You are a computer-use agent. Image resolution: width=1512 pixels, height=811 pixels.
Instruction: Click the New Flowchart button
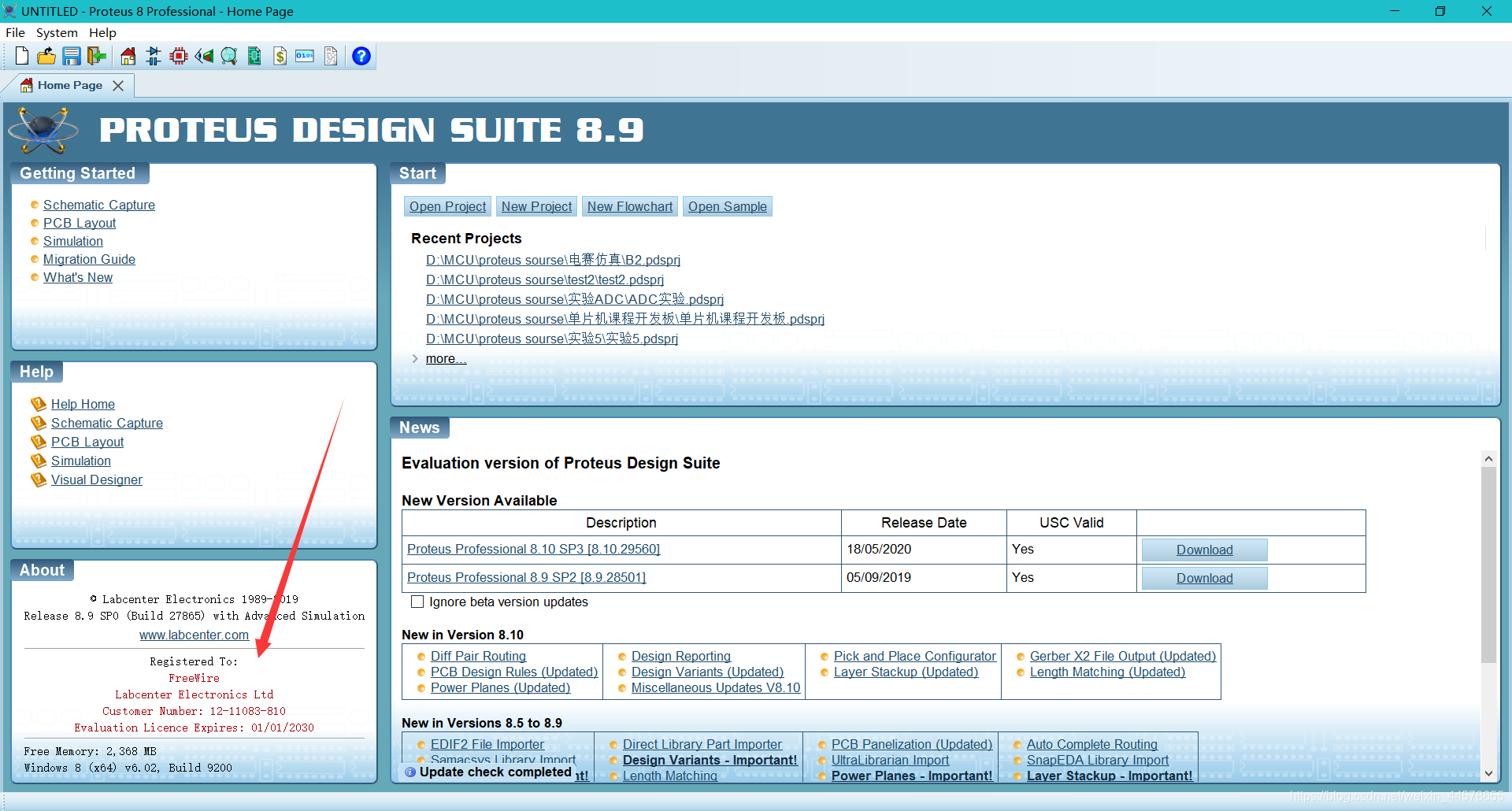pyautogui.click(x=630, y=206)
